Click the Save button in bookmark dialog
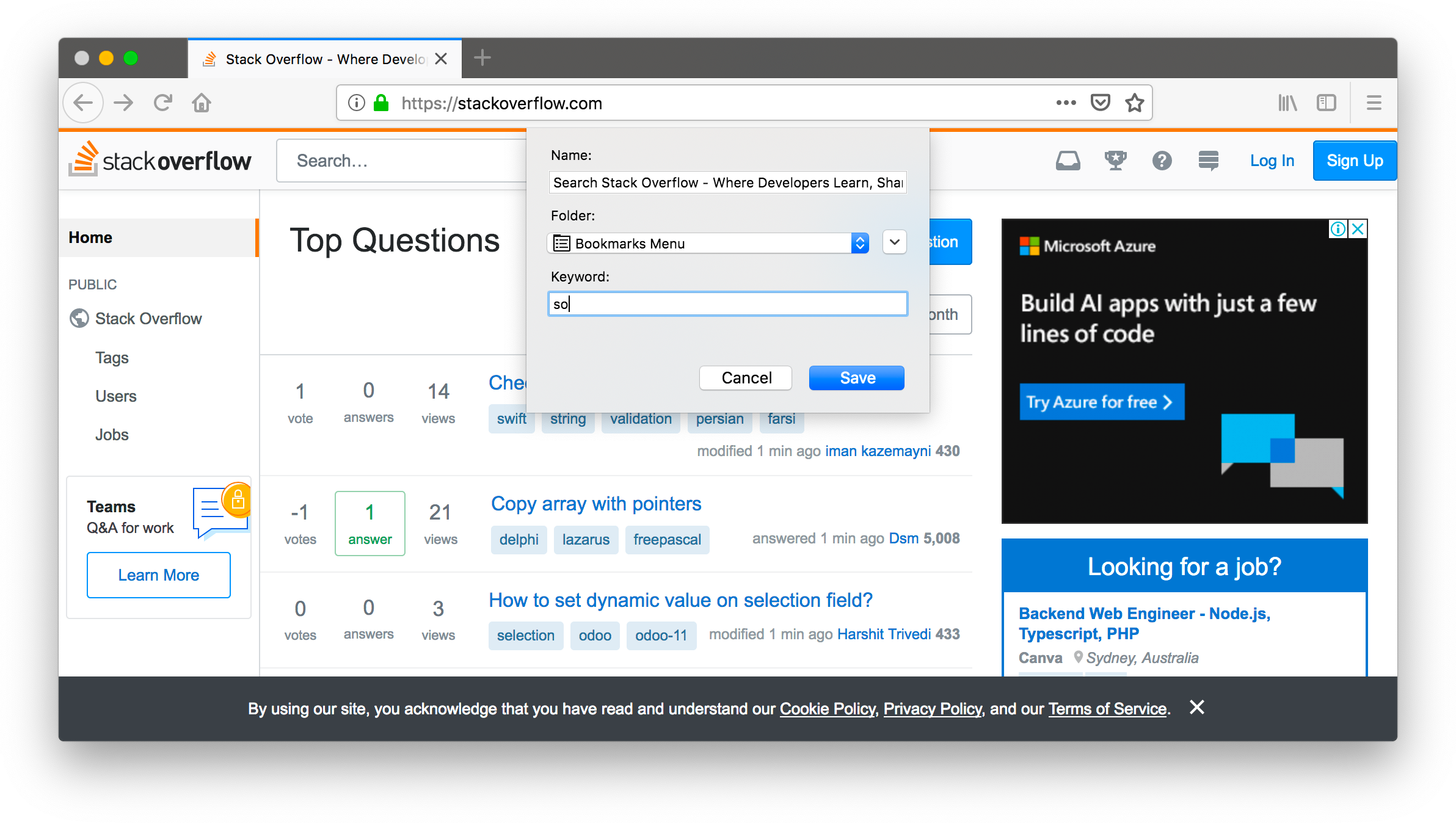 click(x=856, y=378)
